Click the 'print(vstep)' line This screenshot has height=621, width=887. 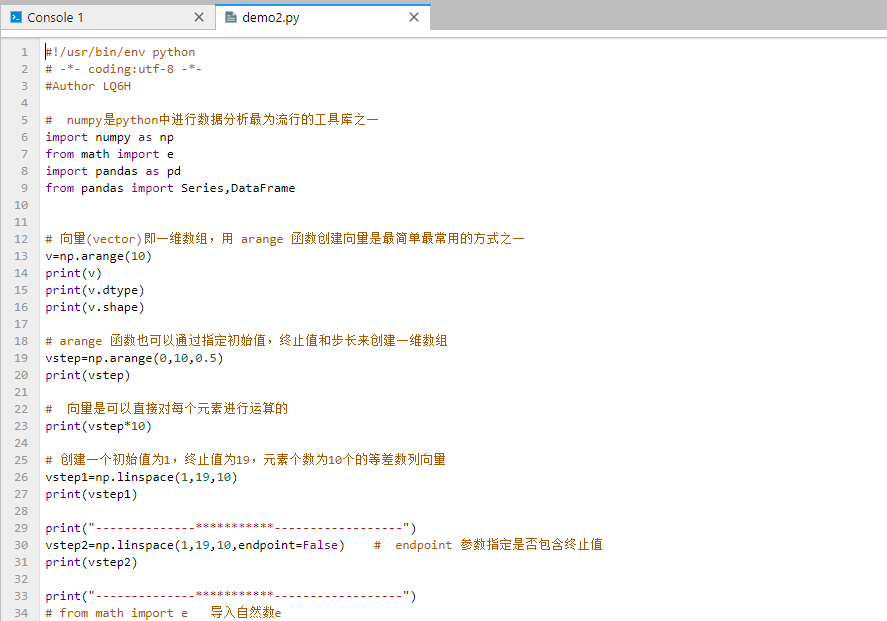[88, 376]
